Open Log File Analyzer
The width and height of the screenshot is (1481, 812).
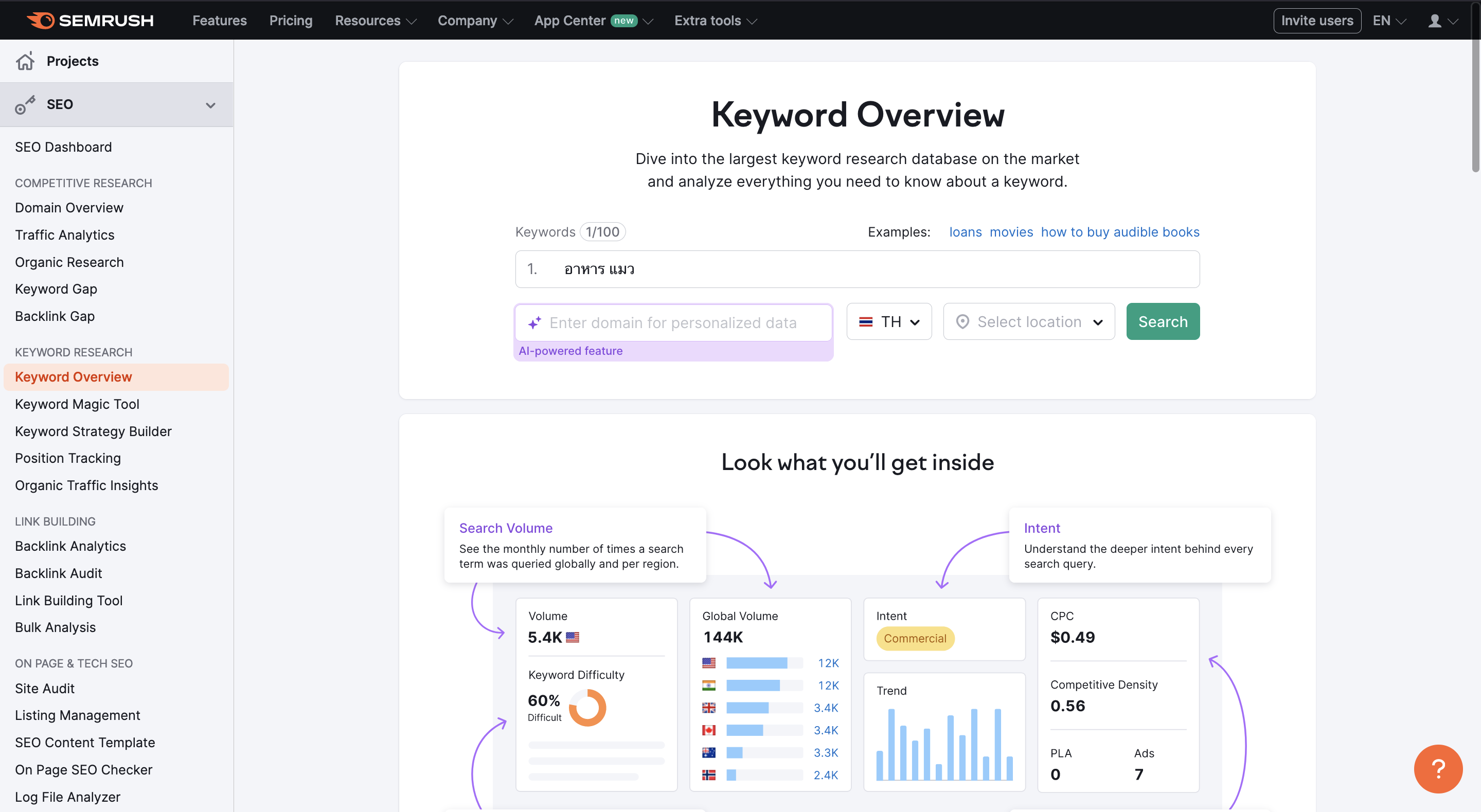(67, 797)
